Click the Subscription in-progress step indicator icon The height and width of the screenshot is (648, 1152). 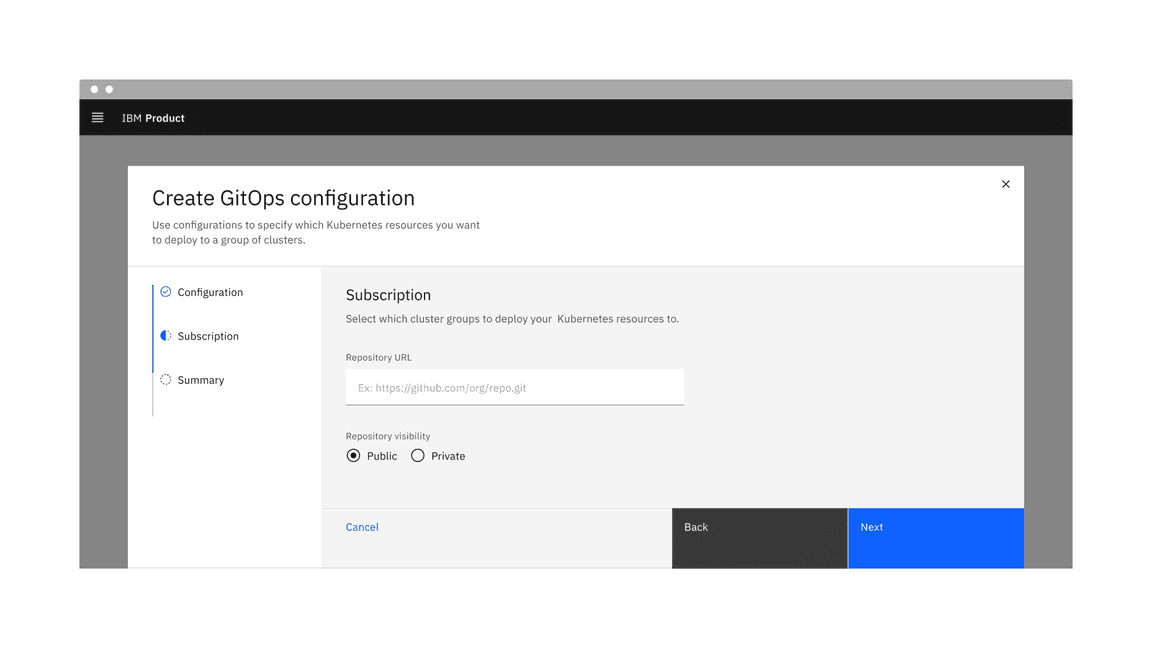click(165, 335)
